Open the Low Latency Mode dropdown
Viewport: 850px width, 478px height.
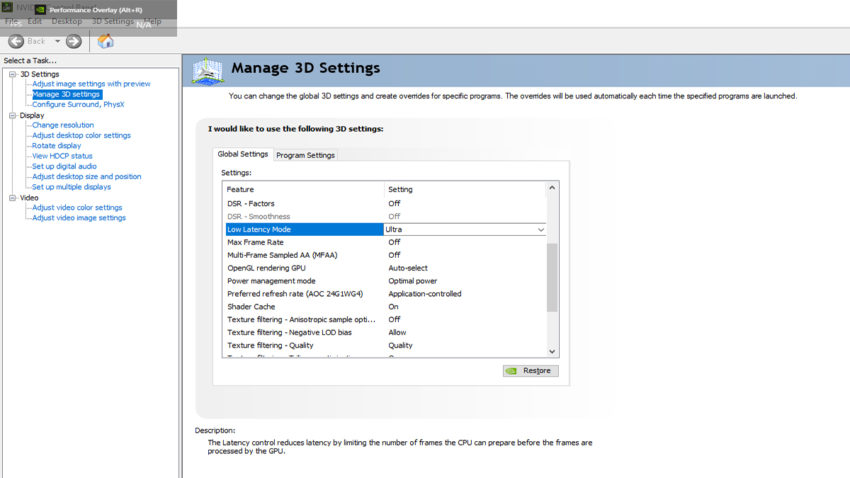pyautogui.click(x=540, y=230)
